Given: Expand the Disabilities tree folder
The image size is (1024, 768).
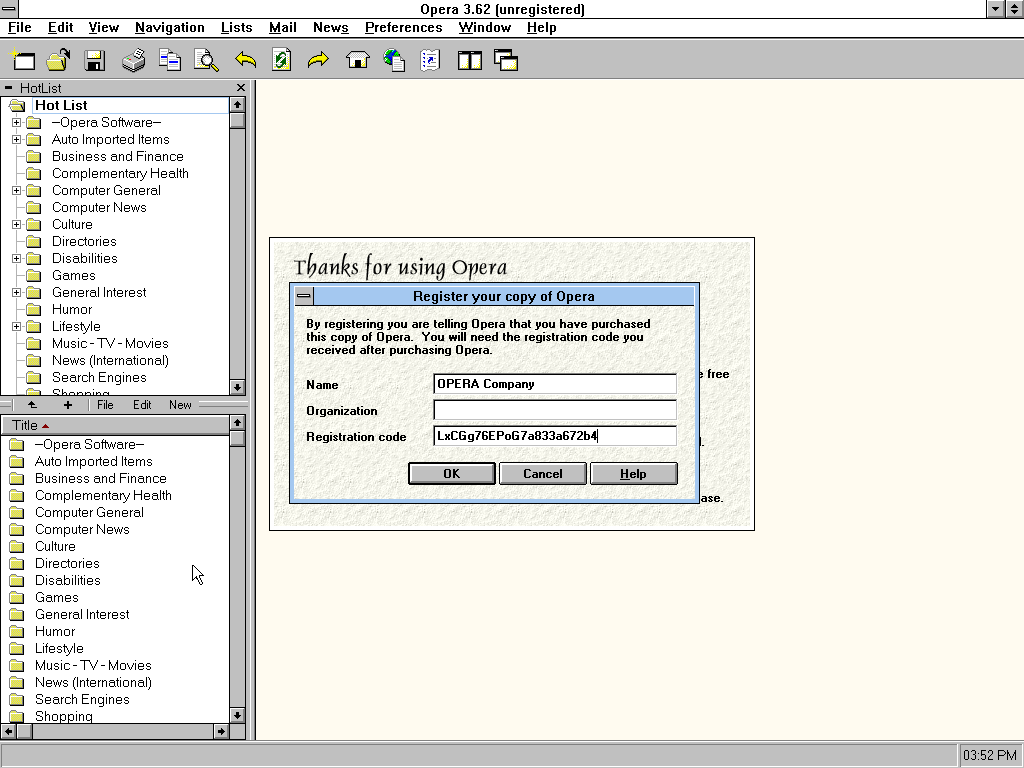Looking at the screenshot, I should [16, 259].
